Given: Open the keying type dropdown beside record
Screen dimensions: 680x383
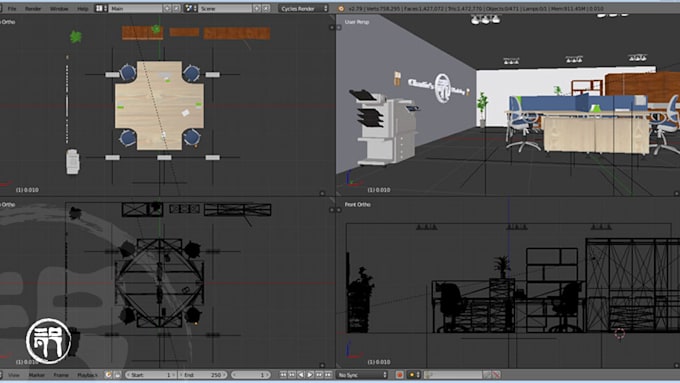Looking at the screenshot, I should click(414, 375).
